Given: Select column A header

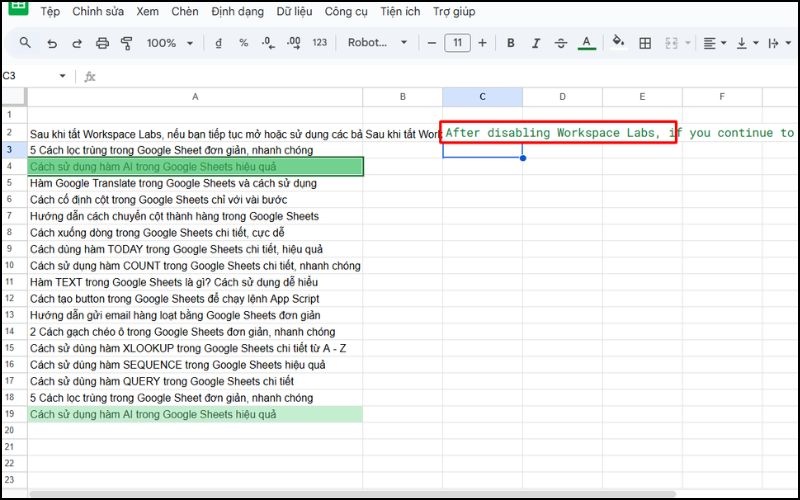Looking at the screenshot, I should point(195,97).
